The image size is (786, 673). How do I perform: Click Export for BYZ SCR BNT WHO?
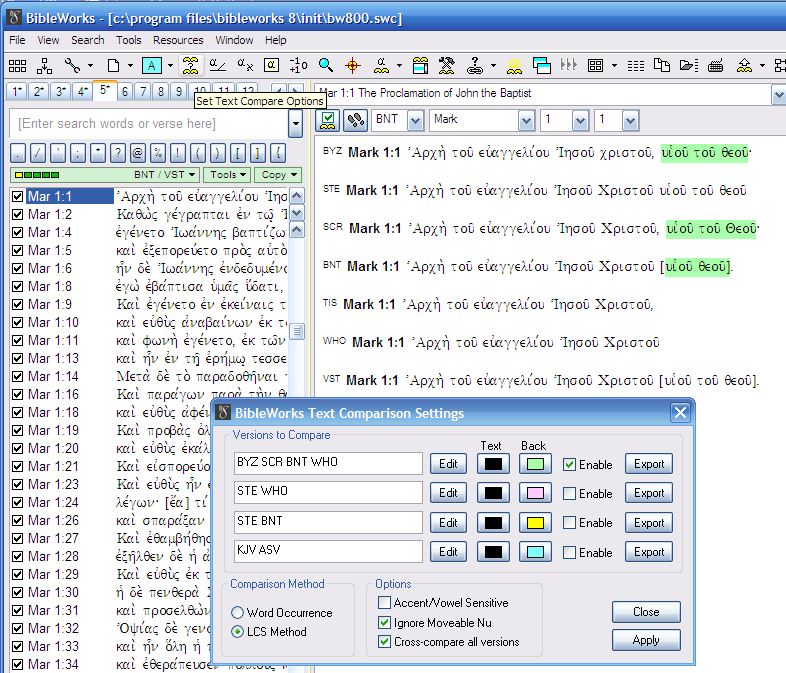pyautogui.click(x=648, y=464)
